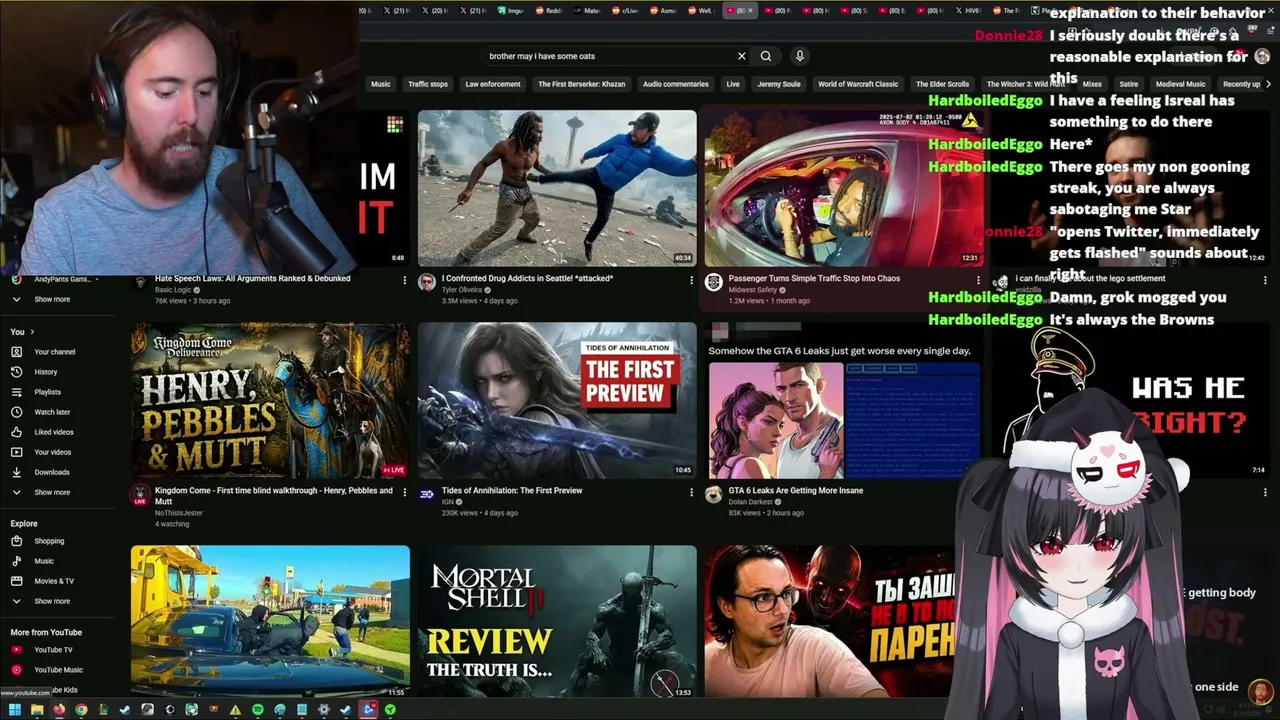
Task: Play the traffic stop bodycam thumbnail
Action: tap(843, 188)
